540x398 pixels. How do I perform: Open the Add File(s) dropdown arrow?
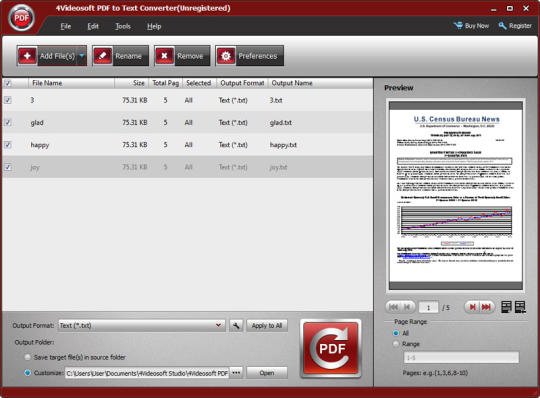click(x=82, y=55)
